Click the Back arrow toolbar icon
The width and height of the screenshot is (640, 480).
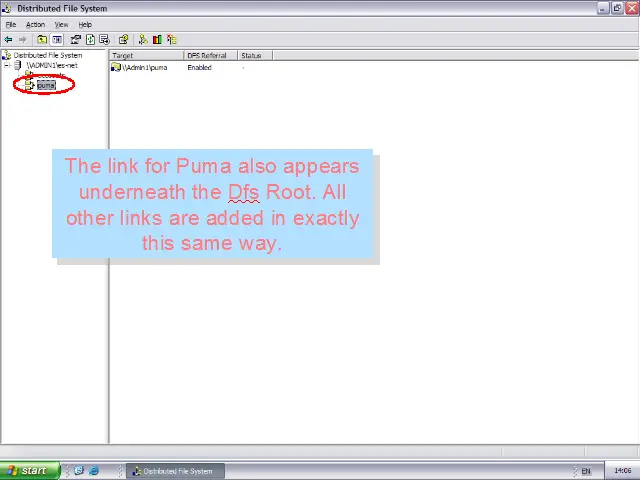pyautogui.click(x=8, y=40)
